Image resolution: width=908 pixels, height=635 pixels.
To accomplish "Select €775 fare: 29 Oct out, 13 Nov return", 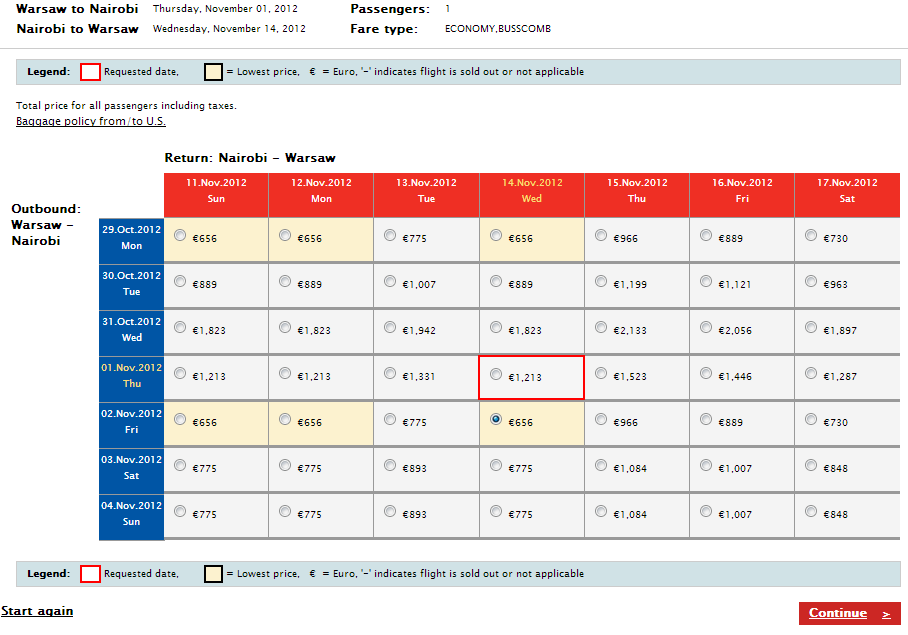I will (x=390, y=235).
